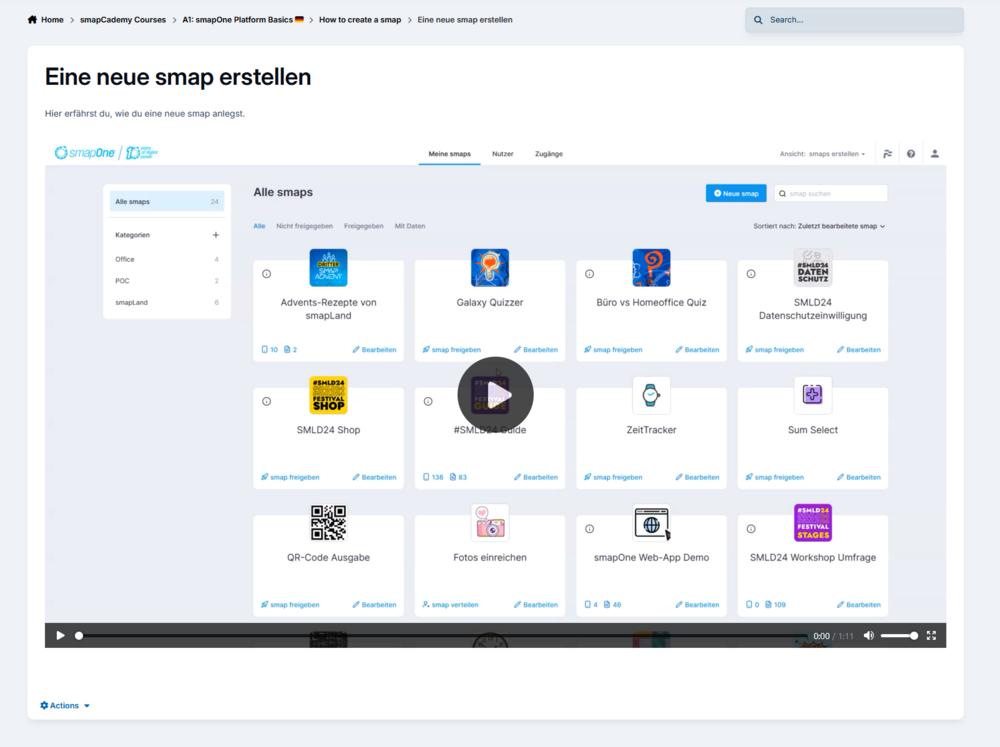Click the ZeitTracker watch icon
Screen dimensions: 1000x747
pyautogui.click(x=651, y=396)
